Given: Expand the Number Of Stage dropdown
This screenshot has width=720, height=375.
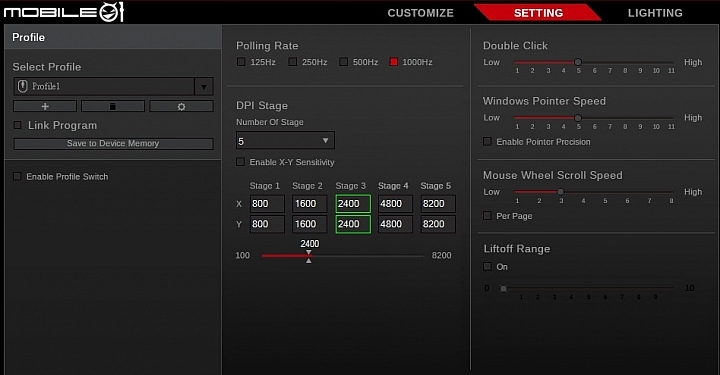Looking at the screenshot, I should (285, 140).
